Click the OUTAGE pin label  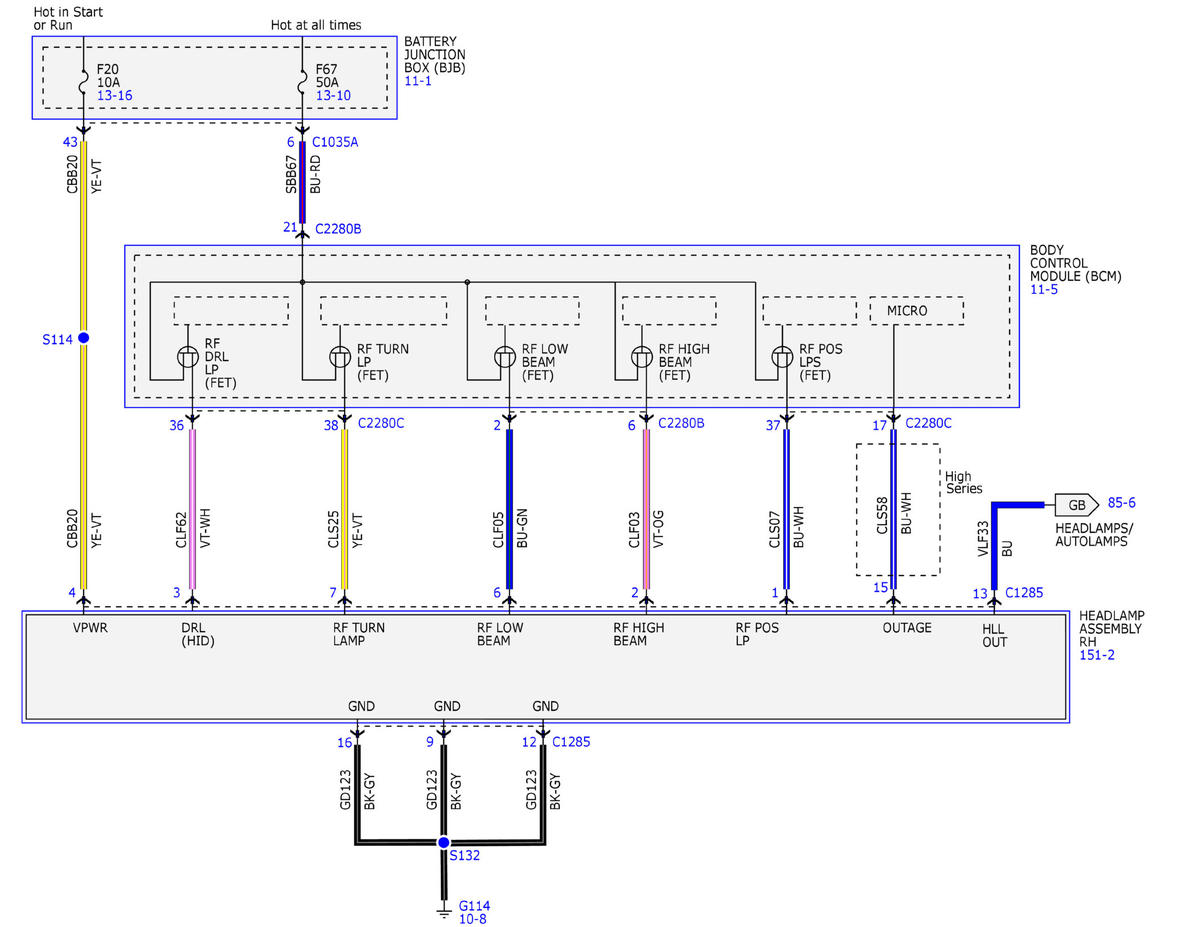coord(907,628)
